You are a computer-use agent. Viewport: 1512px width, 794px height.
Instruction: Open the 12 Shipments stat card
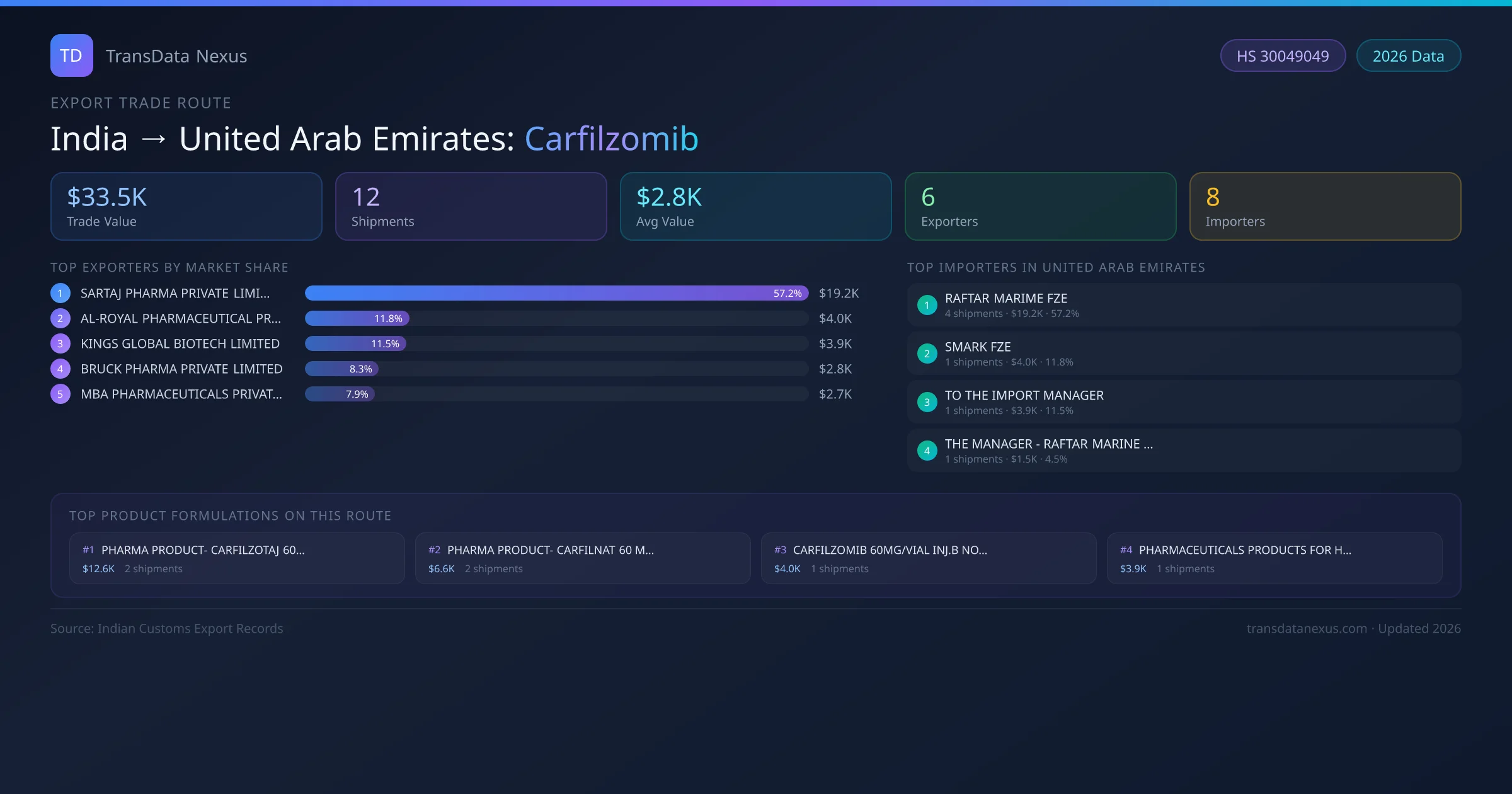click(x=471, y=207)
